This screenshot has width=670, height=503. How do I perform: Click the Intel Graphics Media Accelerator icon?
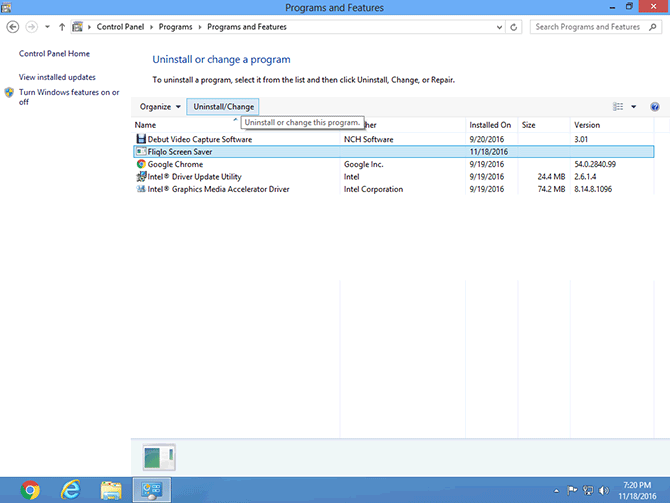141,188
